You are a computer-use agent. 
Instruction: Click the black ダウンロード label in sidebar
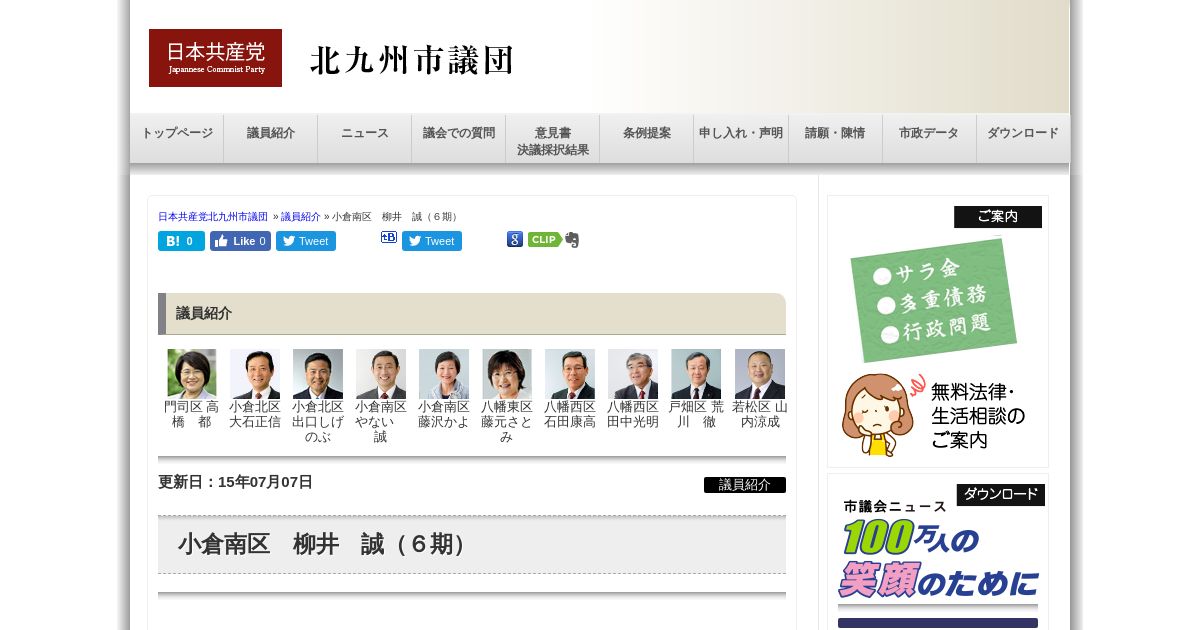1001,495
